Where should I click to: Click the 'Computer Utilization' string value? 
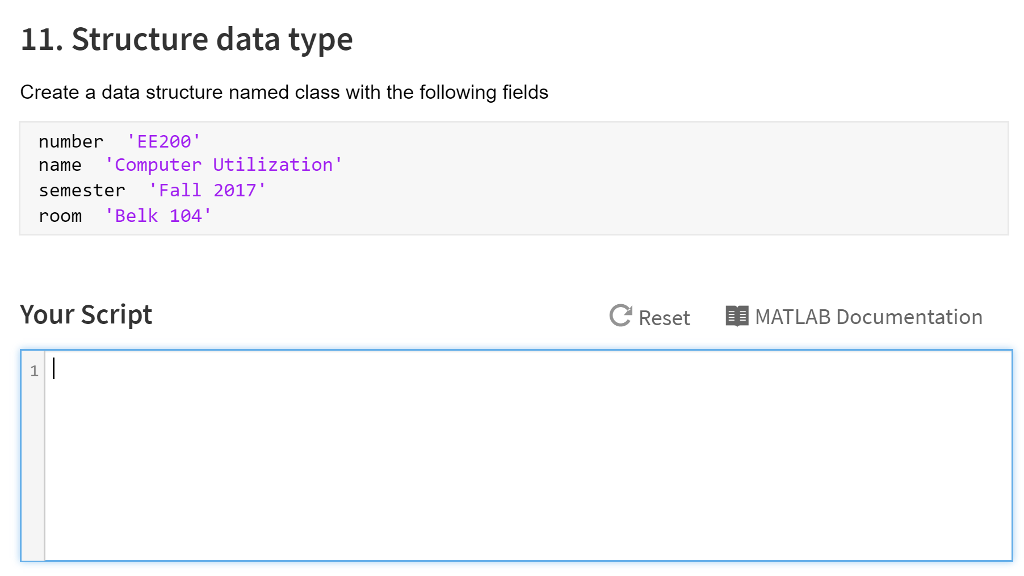(x=224, y=165)
